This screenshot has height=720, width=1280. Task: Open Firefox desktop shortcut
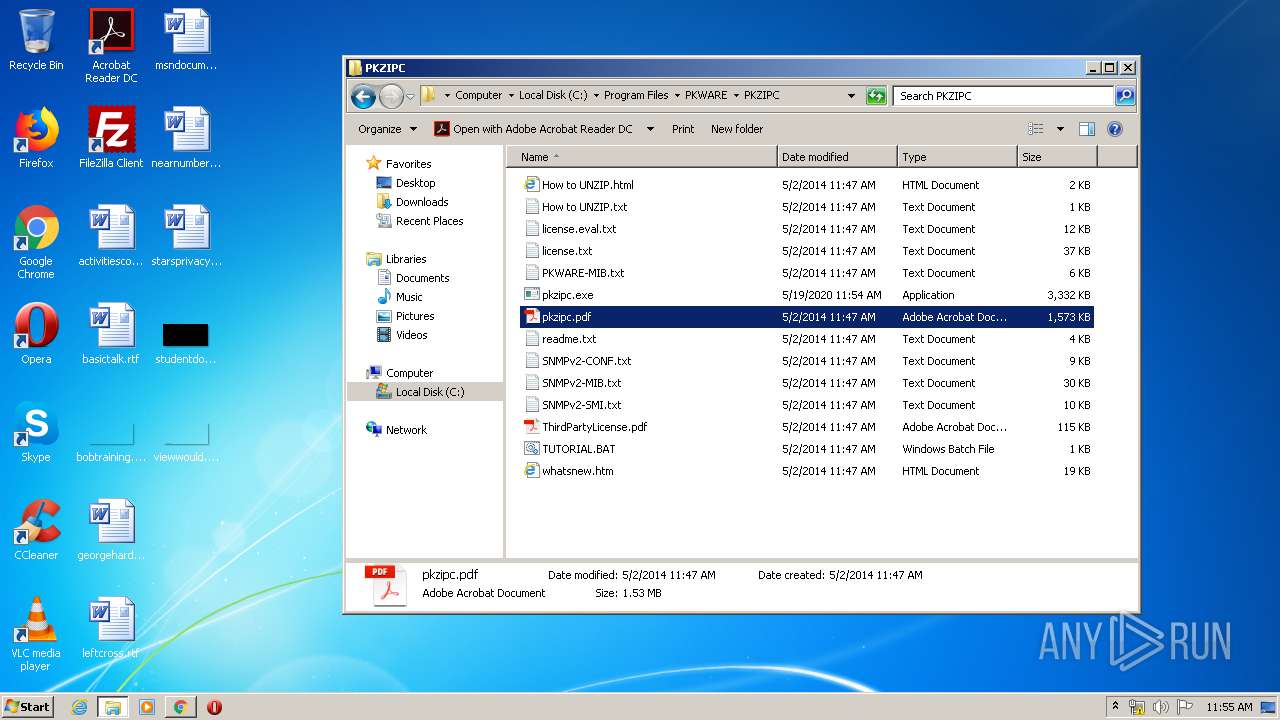point(36,138)
